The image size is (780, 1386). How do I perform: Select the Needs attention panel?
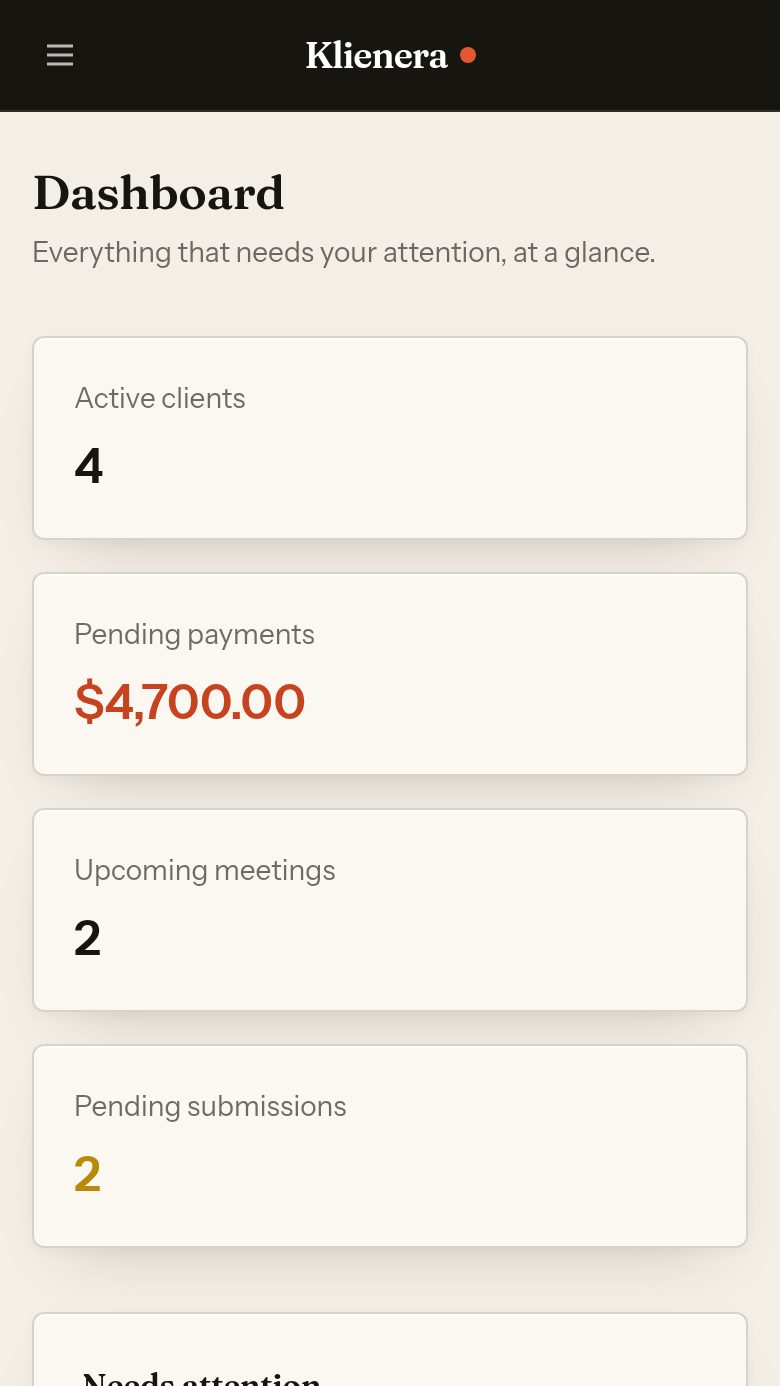coord(390,1349)
